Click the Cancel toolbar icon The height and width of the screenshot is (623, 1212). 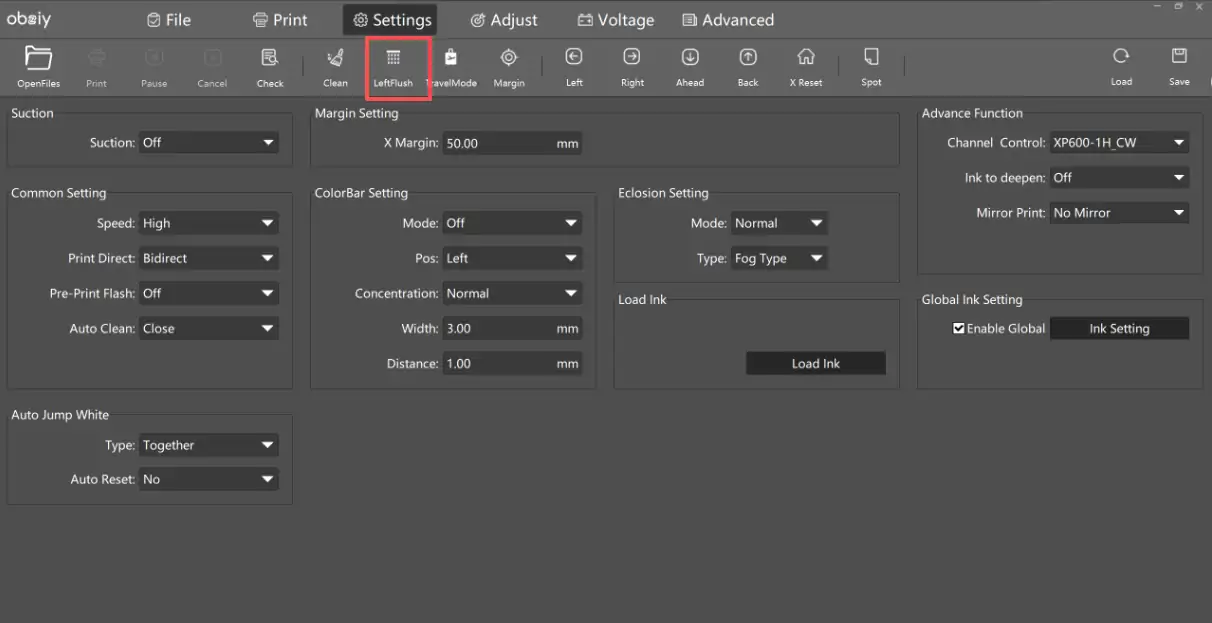pyautogui.click(x=212, y=57)
